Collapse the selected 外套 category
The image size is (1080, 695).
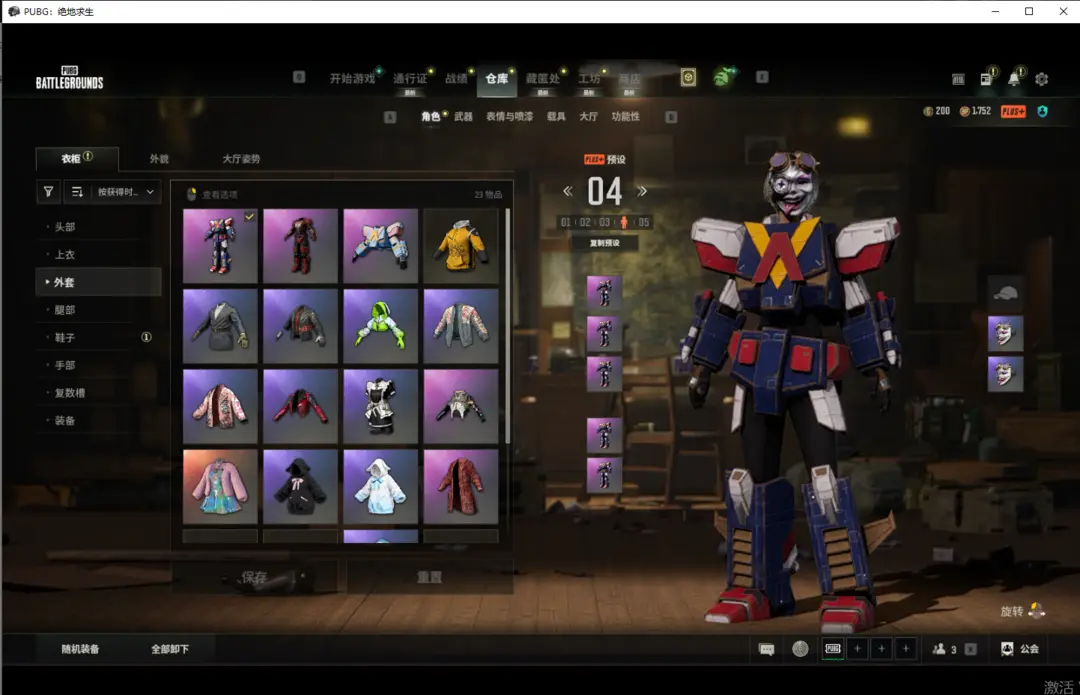coord(98,282)
